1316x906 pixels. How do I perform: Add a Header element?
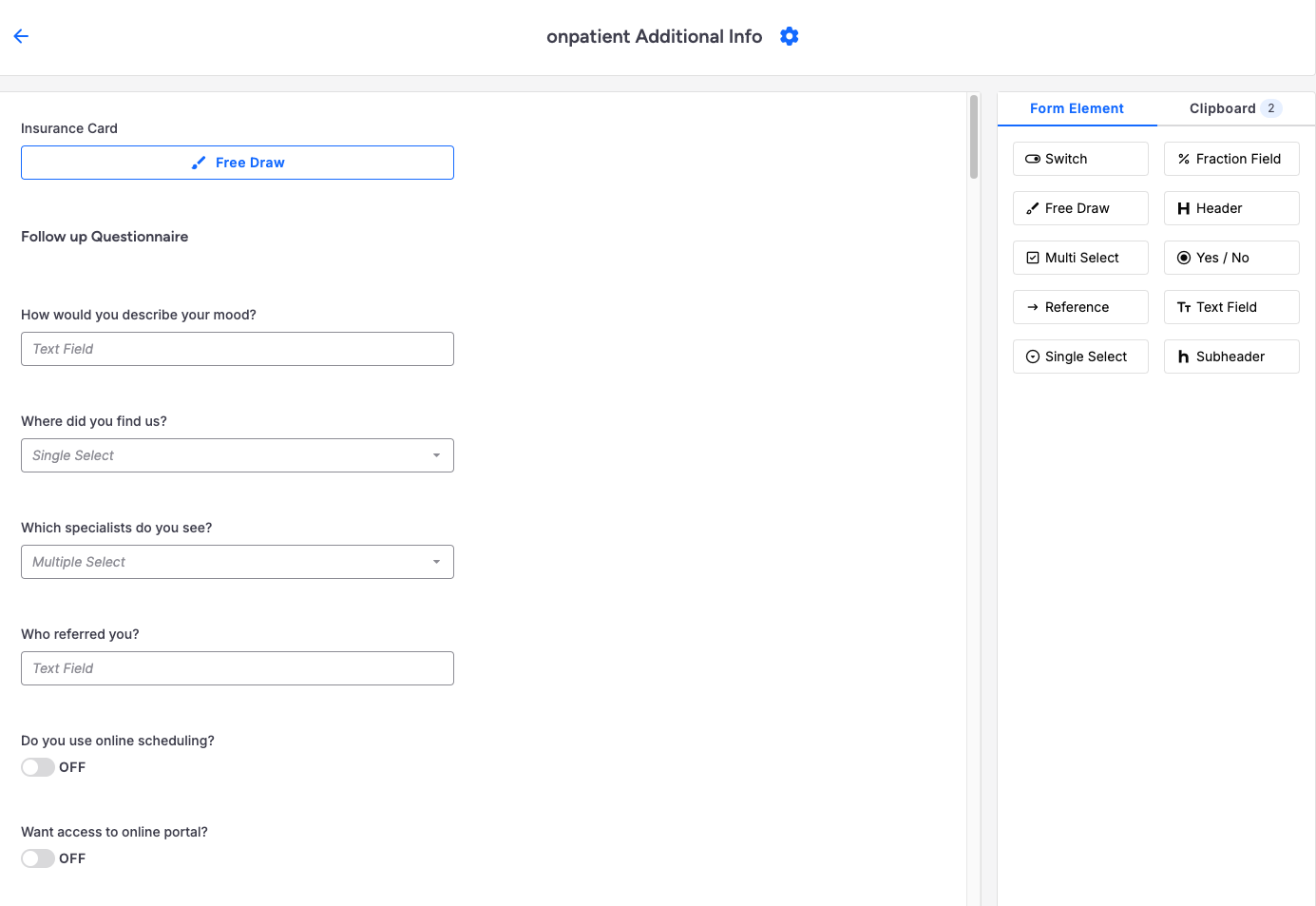1230,208
